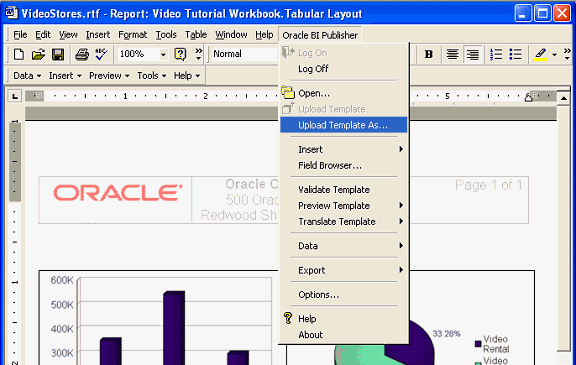This screenshot has width=576, height=365.
Task: Toggle Center alignment button
Action: pyautogui.click(x=453, y=54)
